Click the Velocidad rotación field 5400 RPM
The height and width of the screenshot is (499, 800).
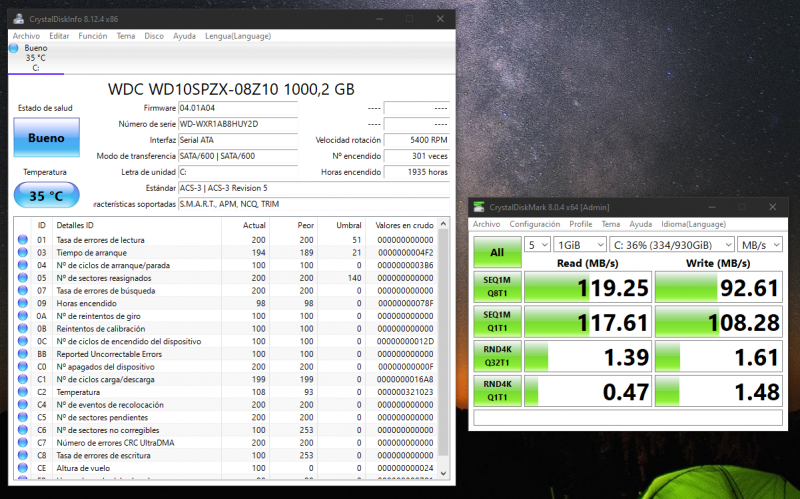(x=416, y=140)
